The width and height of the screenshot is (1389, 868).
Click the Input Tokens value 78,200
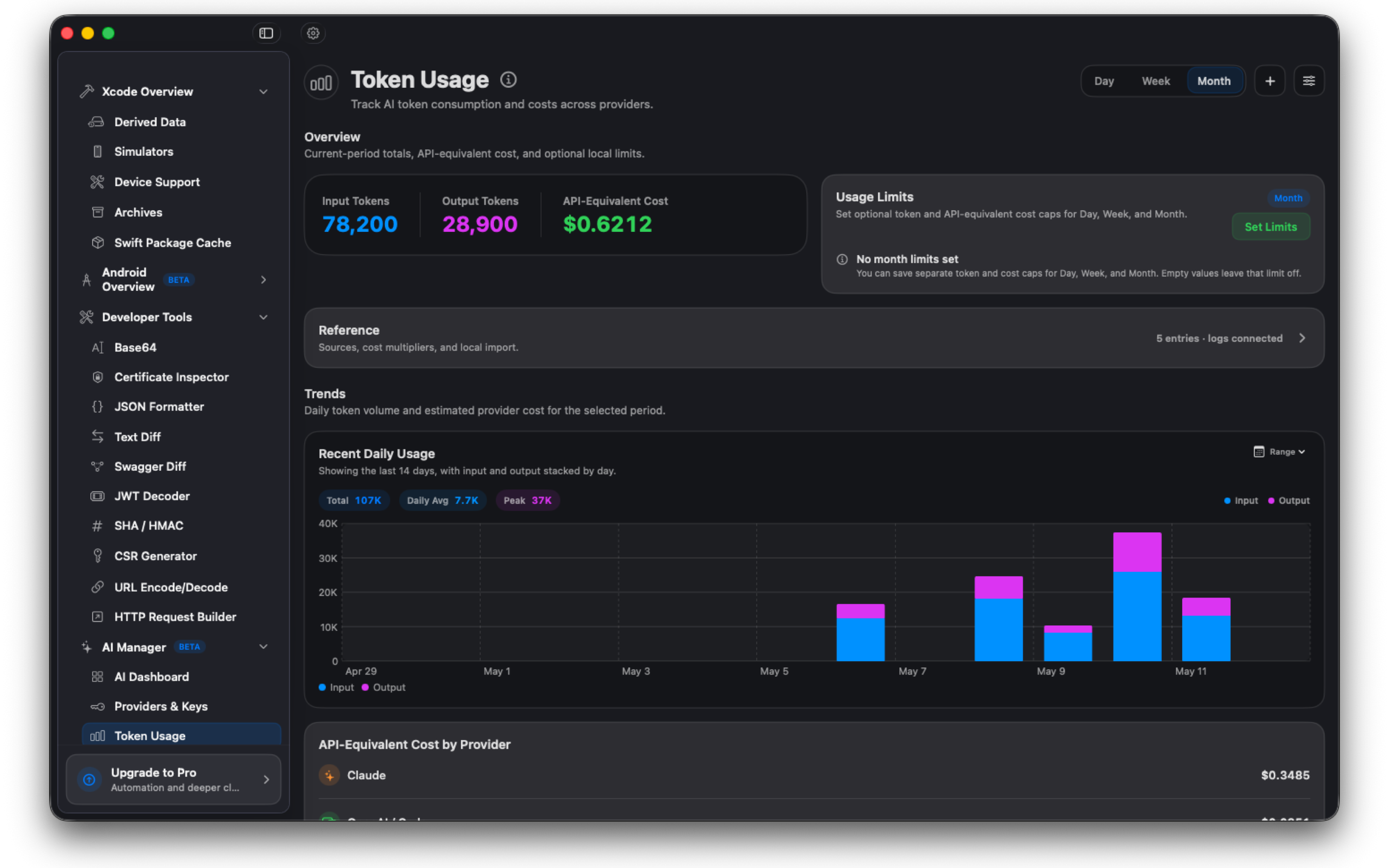point(360,224)
